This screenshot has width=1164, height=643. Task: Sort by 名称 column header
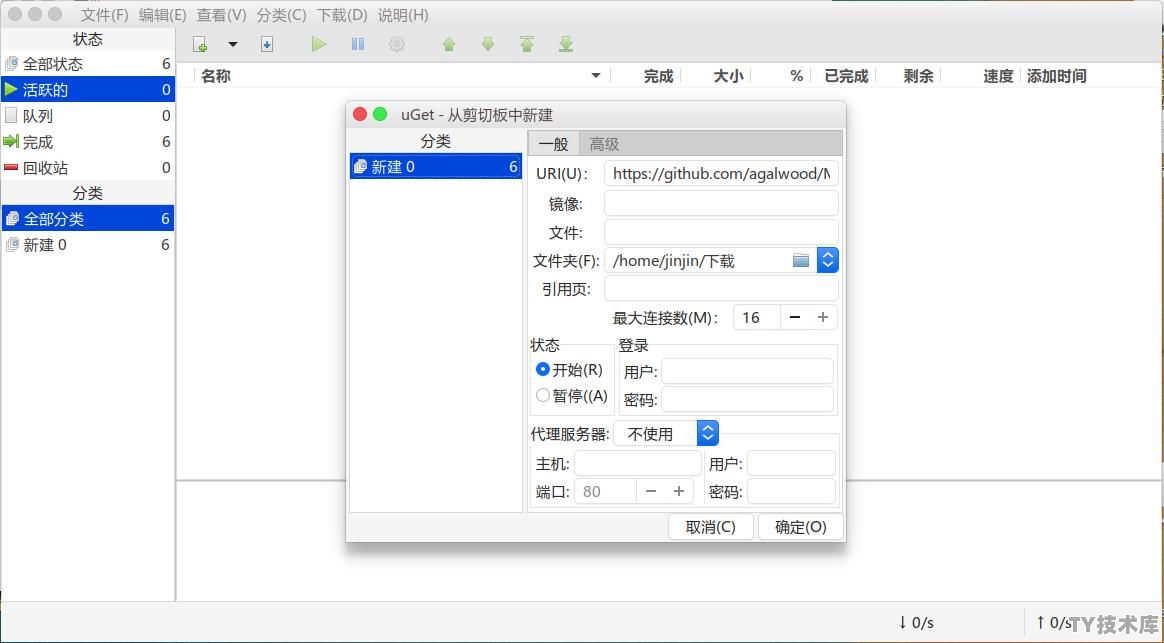click(216, 76)
